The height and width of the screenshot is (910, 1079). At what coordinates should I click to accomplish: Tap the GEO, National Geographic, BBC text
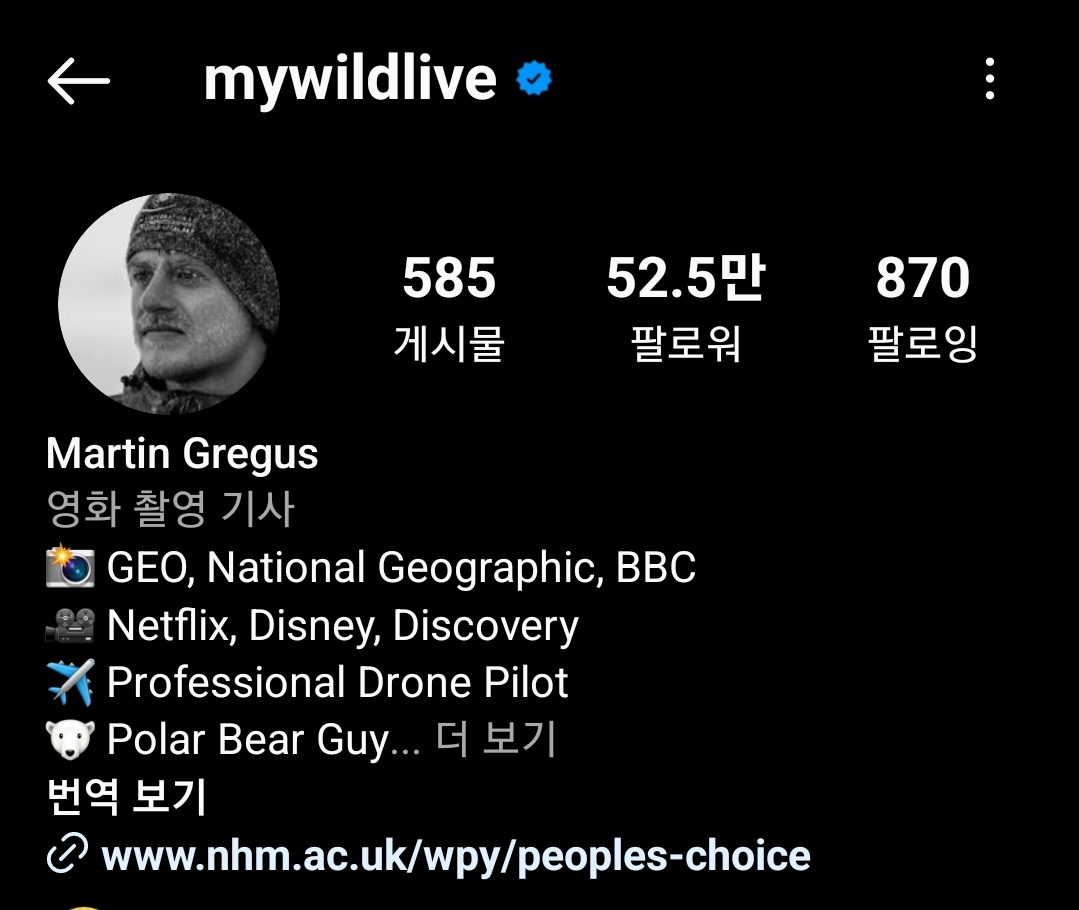pyautogui.click(x=401, y=568)
